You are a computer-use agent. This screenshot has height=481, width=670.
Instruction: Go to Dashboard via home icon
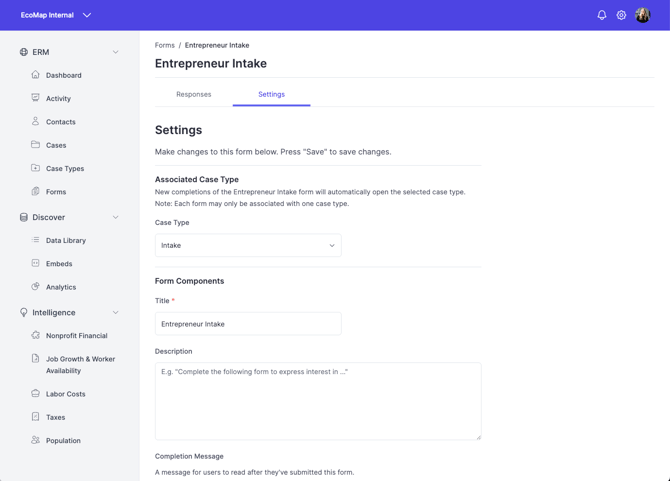(x=35, y=75)
